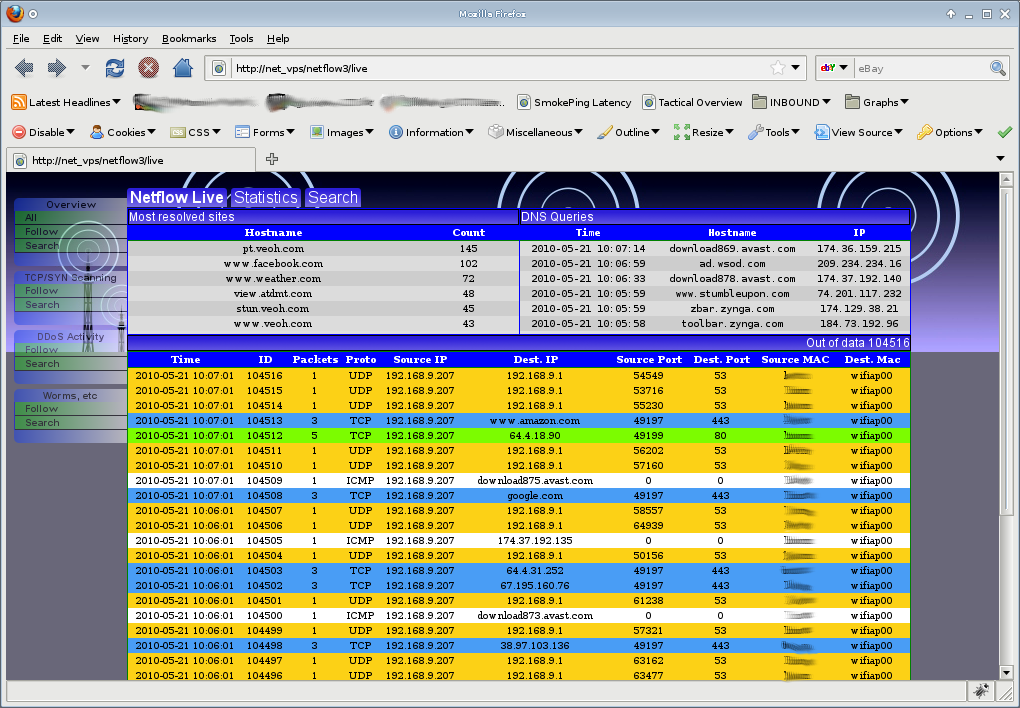This screenshot has height=708, width=1020.
Task: Click the page scrollbar's down arrow
Action: coord(1006,673)
